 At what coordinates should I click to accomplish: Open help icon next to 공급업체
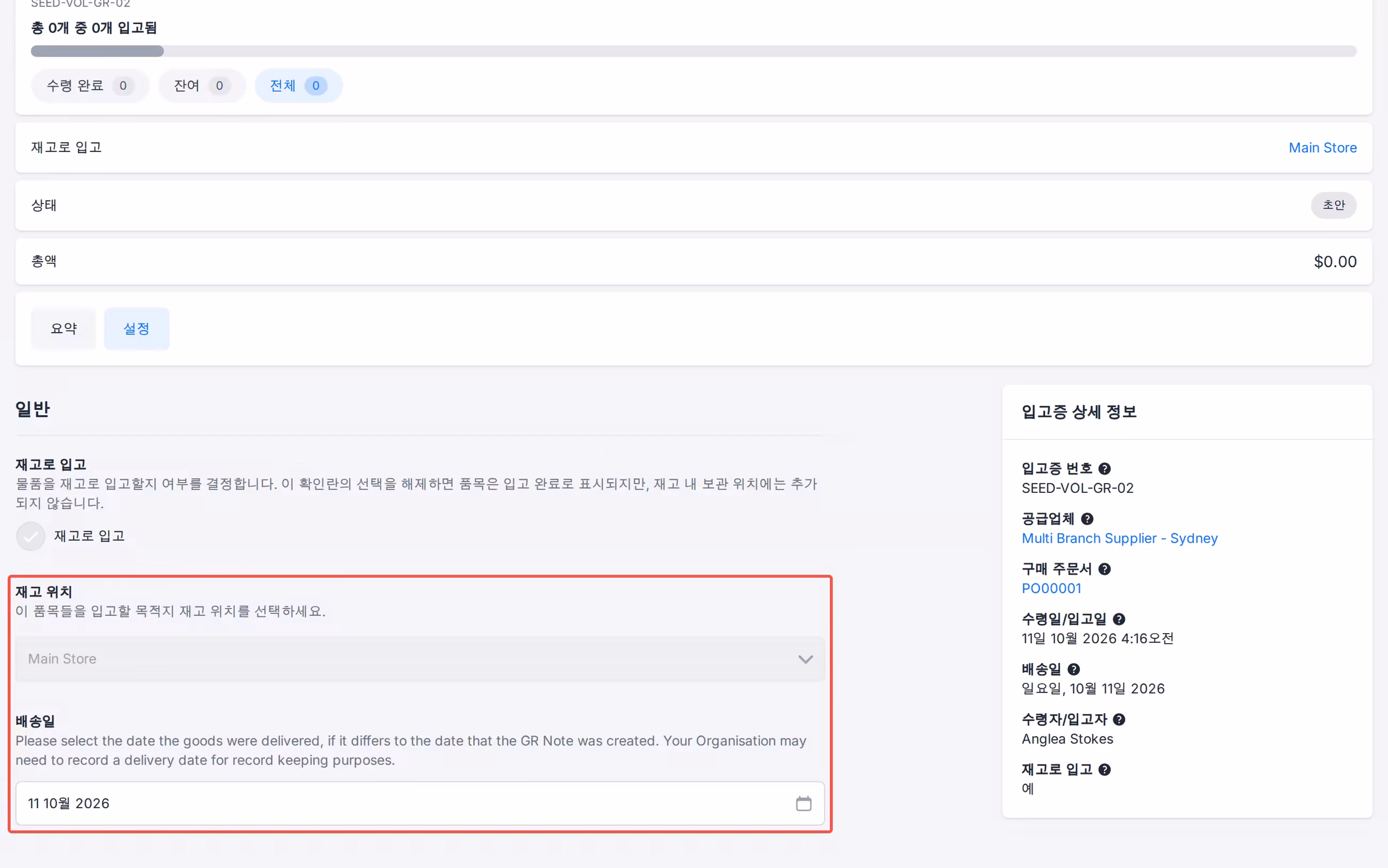pyautogui.click(x=1086, y=519)
